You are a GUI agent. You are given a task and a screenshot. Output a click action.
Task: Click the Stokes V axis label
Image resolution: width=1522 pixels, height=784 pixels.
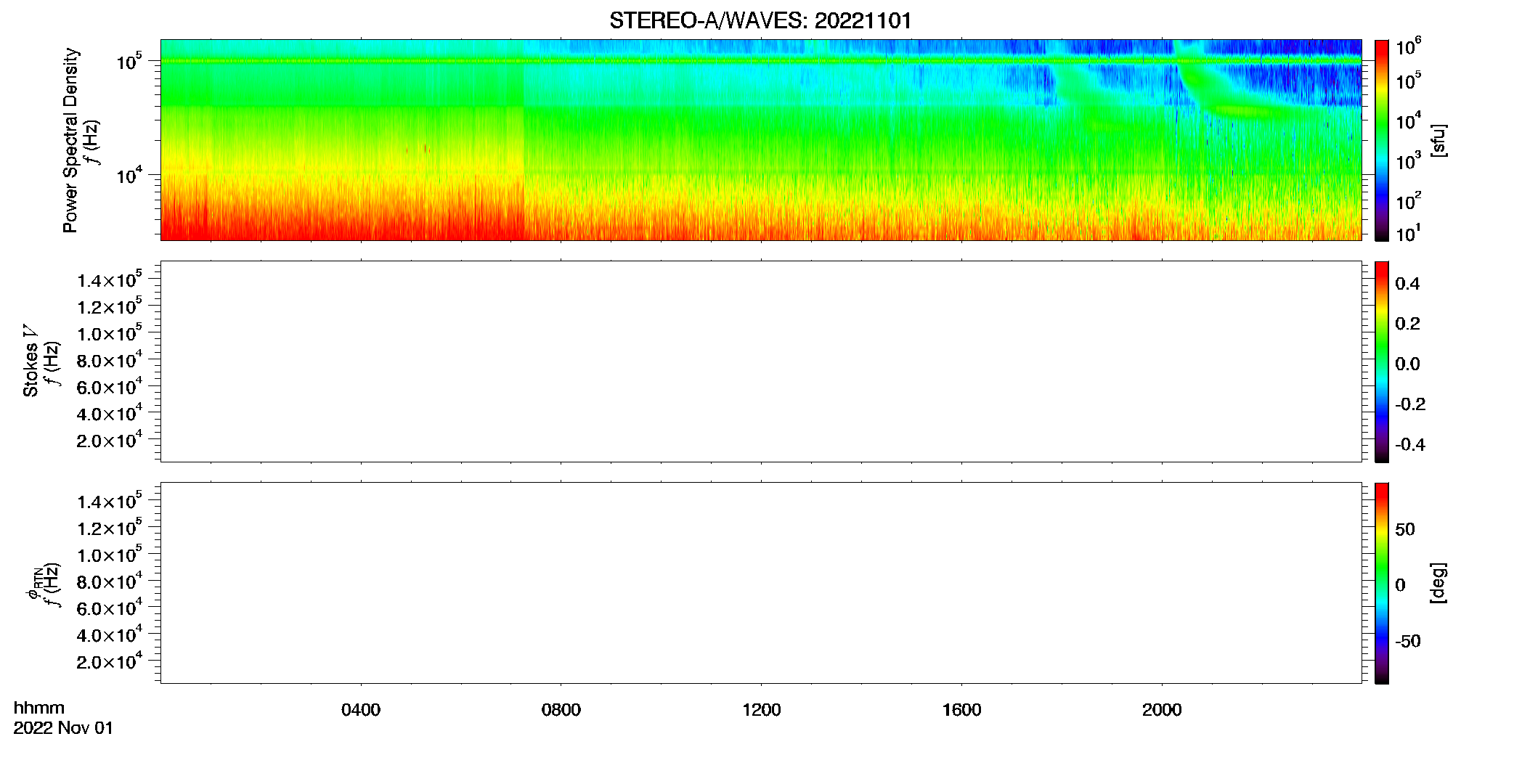tap(30, 361)
